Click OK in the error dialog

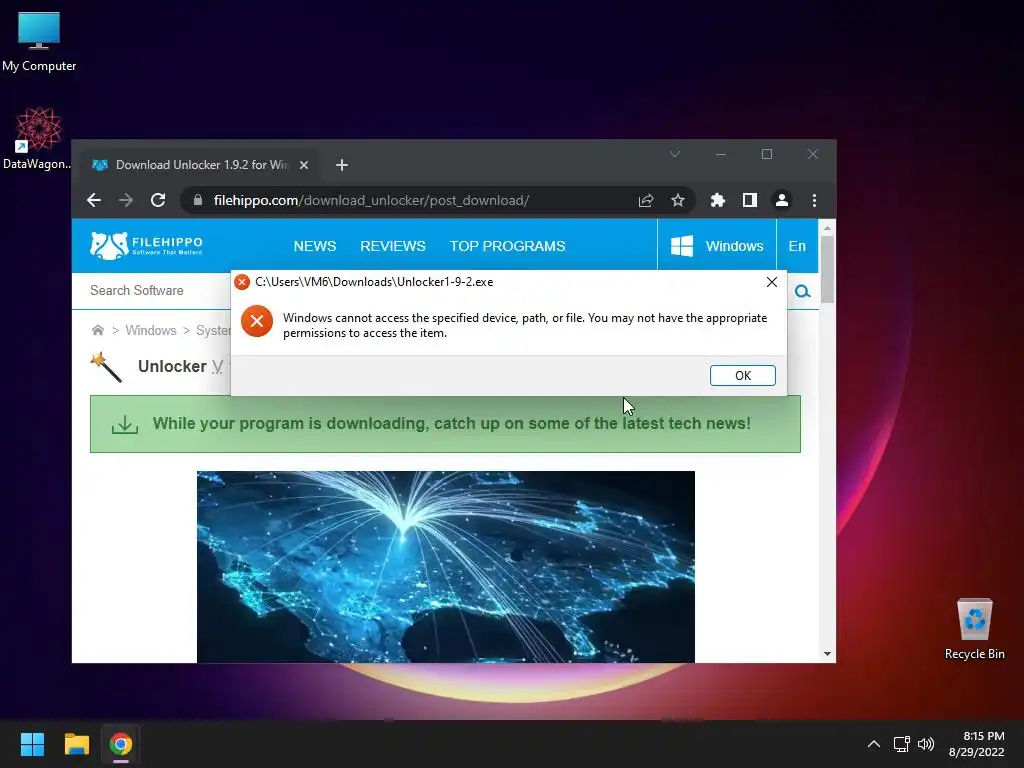(743, 376)
